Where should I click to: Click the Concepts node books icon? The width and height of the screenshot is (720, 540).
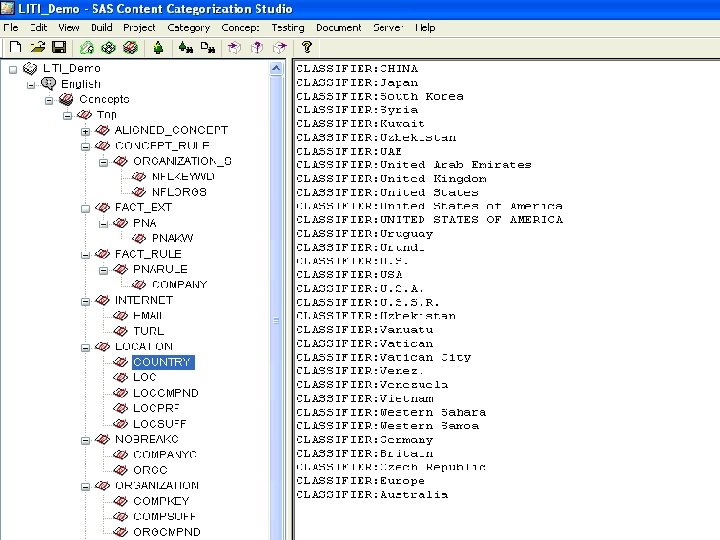pos(66,99)
